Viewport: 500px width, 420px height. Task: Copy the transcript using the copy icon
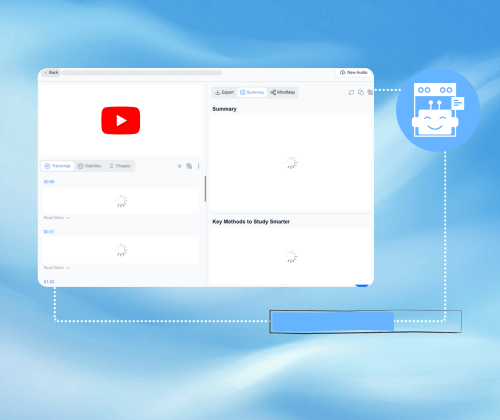(189, 166)
